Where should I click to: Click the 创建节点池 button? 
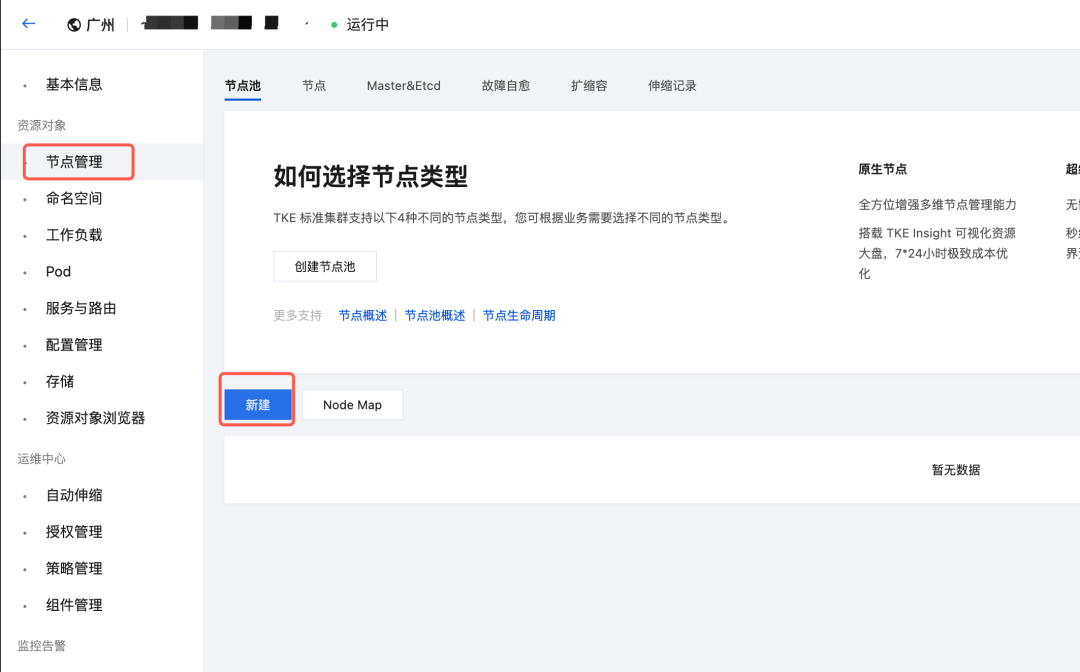(x=325, y=266)
